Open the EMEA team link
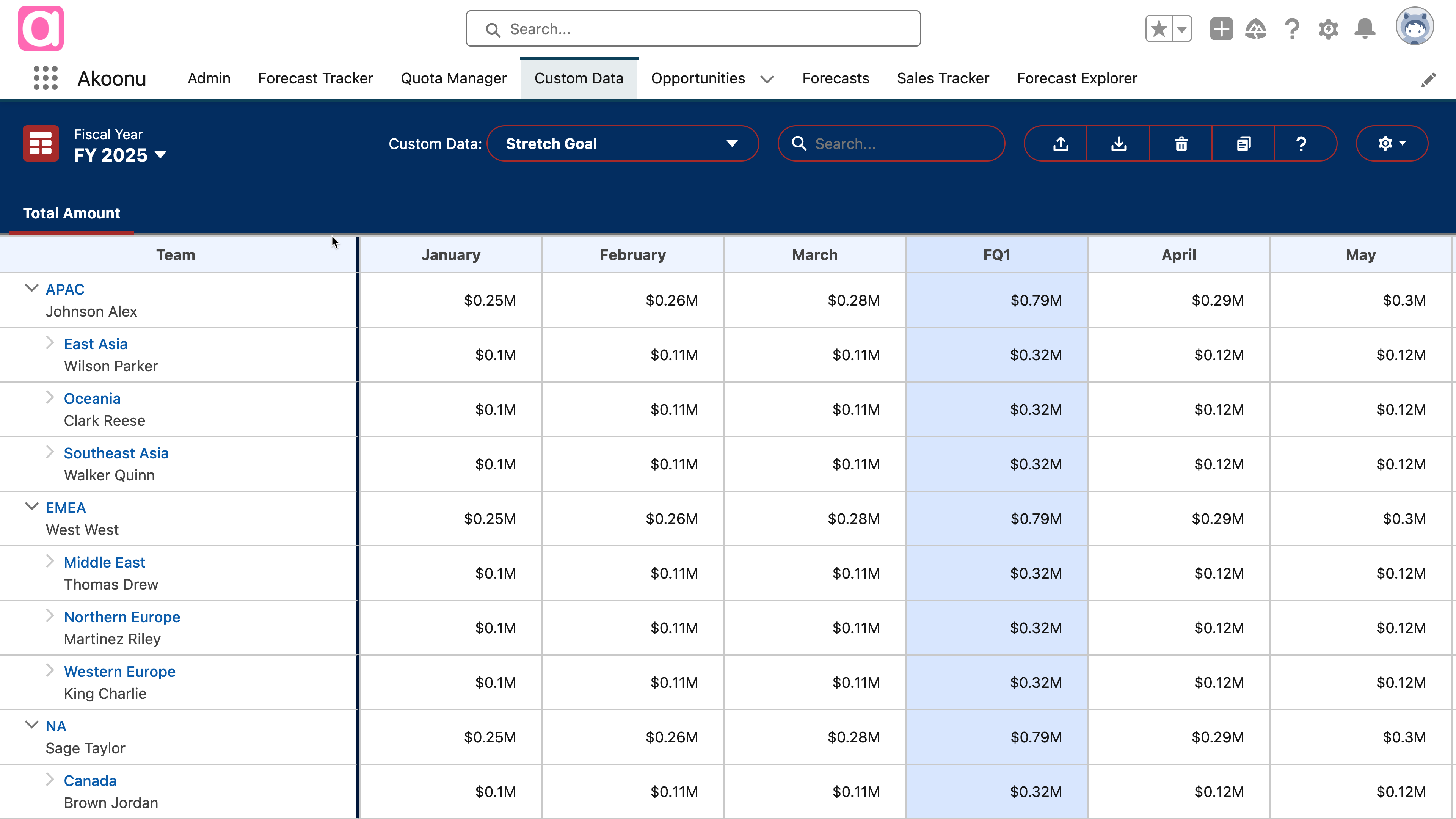1456x819 pixels. [x=66, y=508]
